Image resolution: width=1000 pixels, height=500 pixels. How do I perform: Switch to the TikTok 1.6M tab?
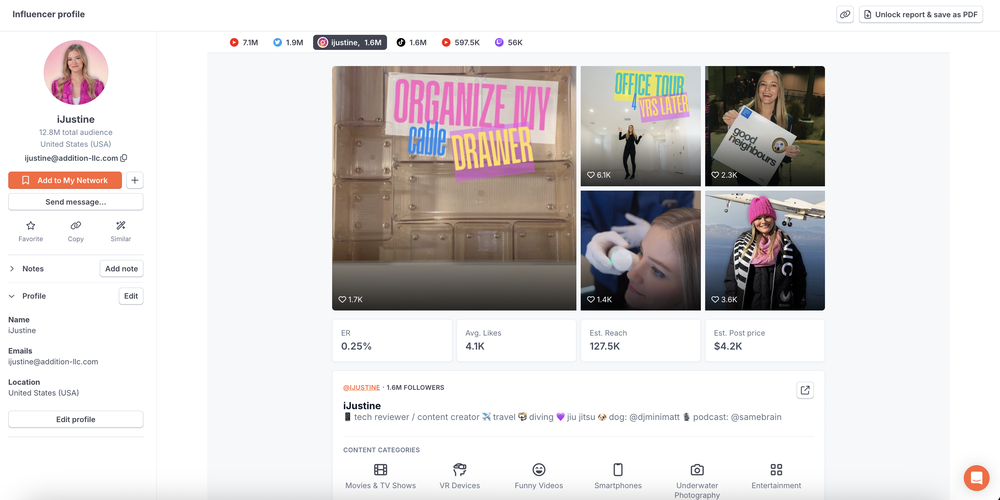pyautogui.click(x=411, y=43)
